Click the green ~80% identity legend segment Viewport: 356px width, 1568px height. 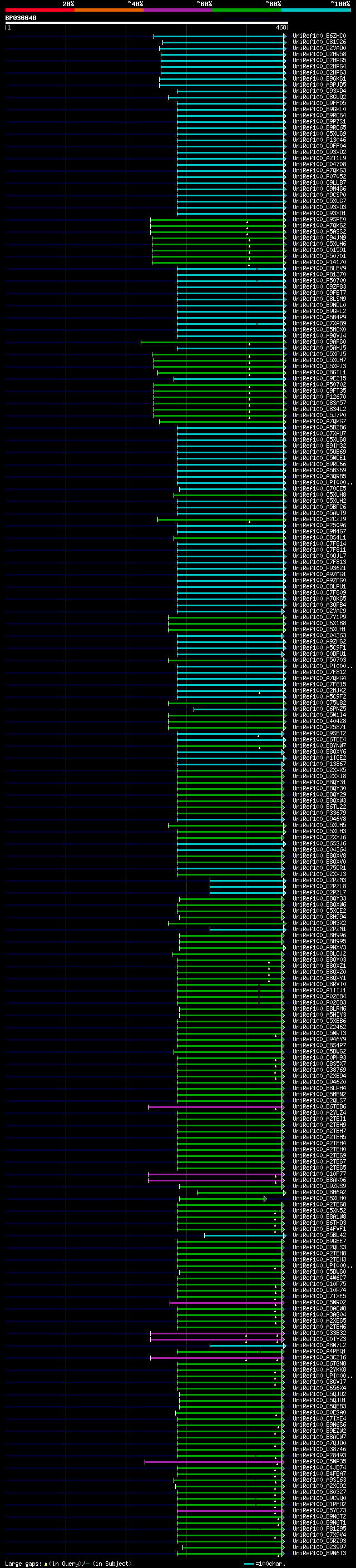pos(247,10)
